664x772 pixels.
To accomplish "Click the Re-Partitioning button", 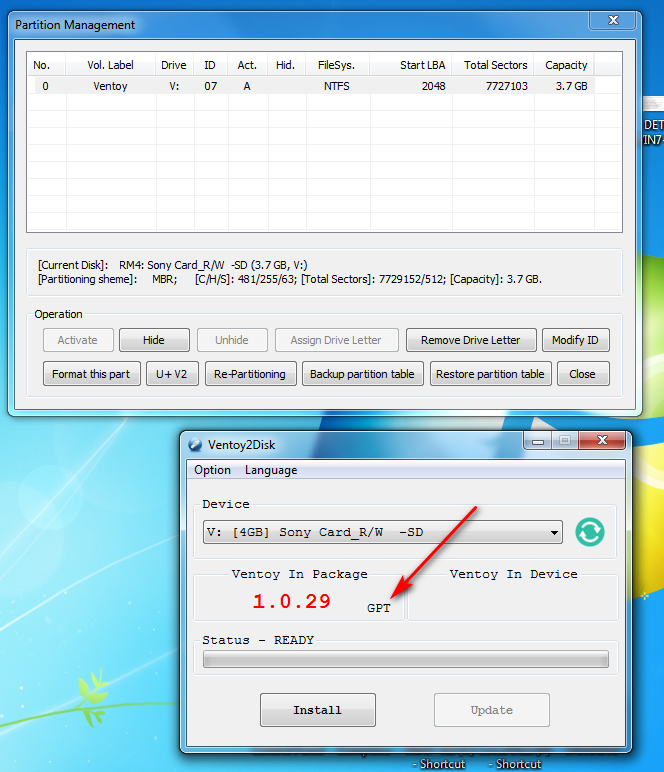I will (x=250, y=374).
